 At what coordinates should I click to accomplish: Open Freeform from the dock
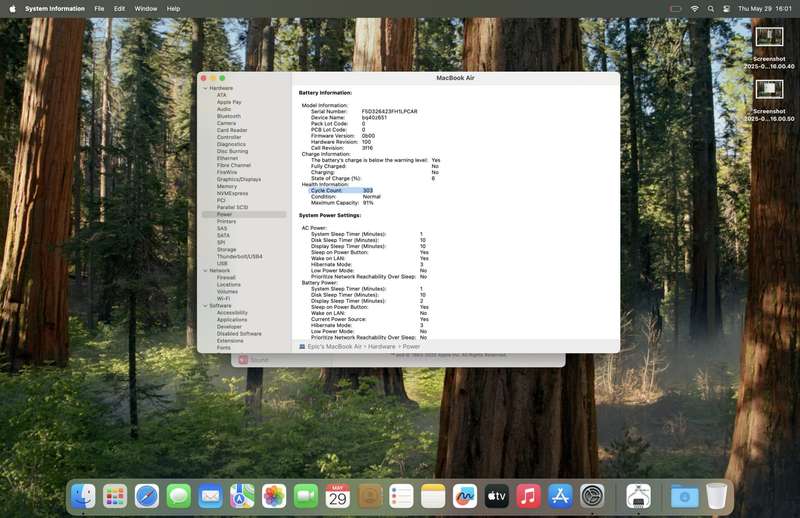[465, 496]
